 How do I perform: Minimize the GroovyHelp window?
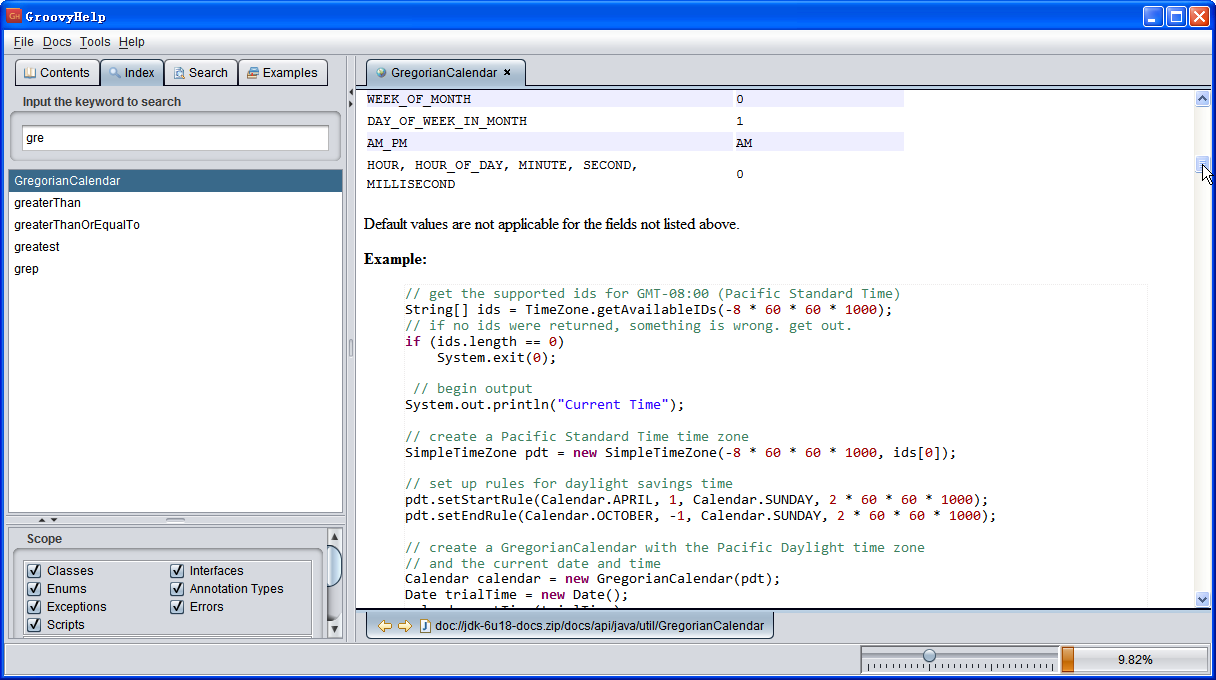point(1155,16)
